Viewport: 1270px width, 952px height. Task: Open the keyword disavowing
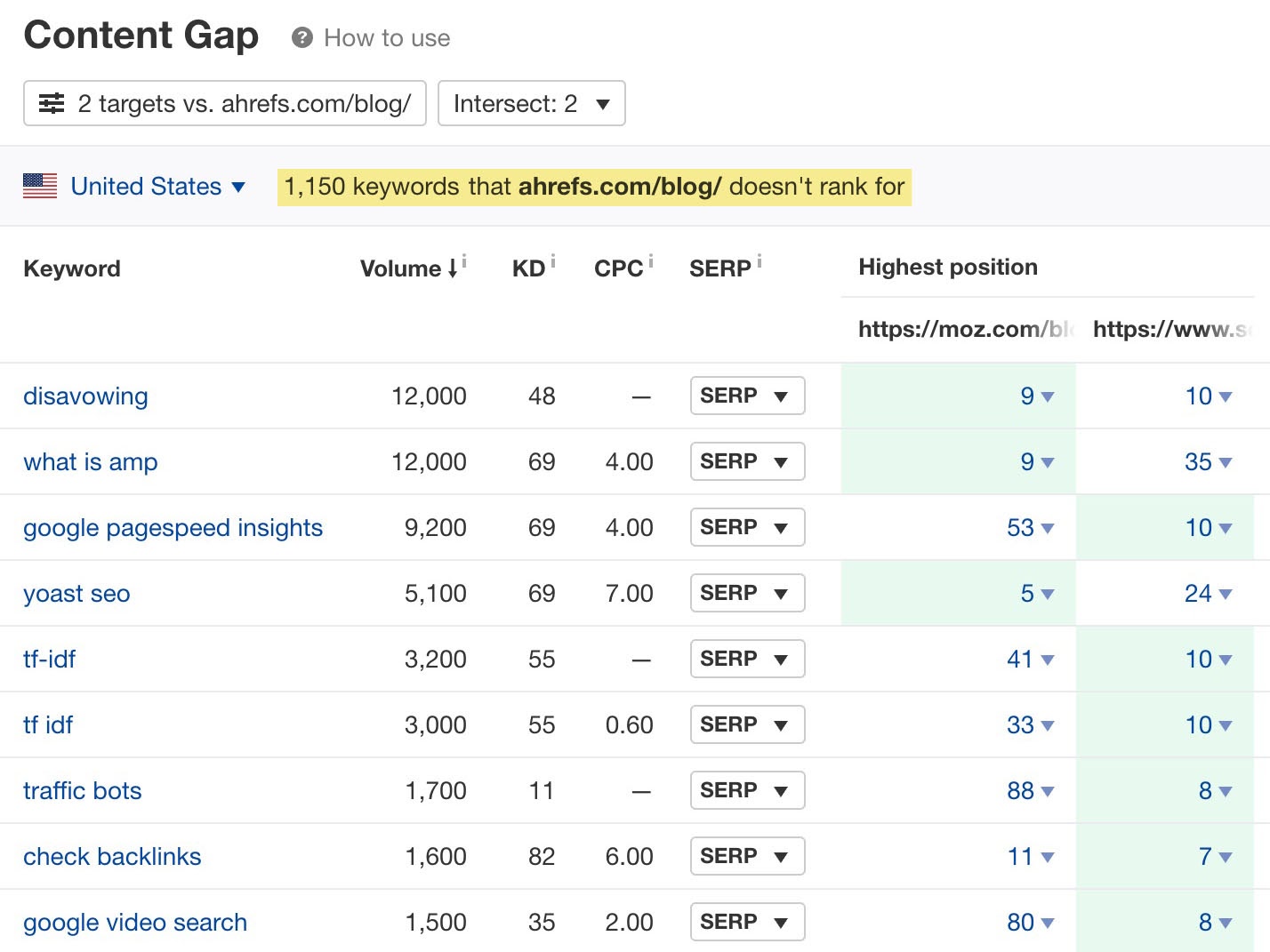(x=84, y=396)
